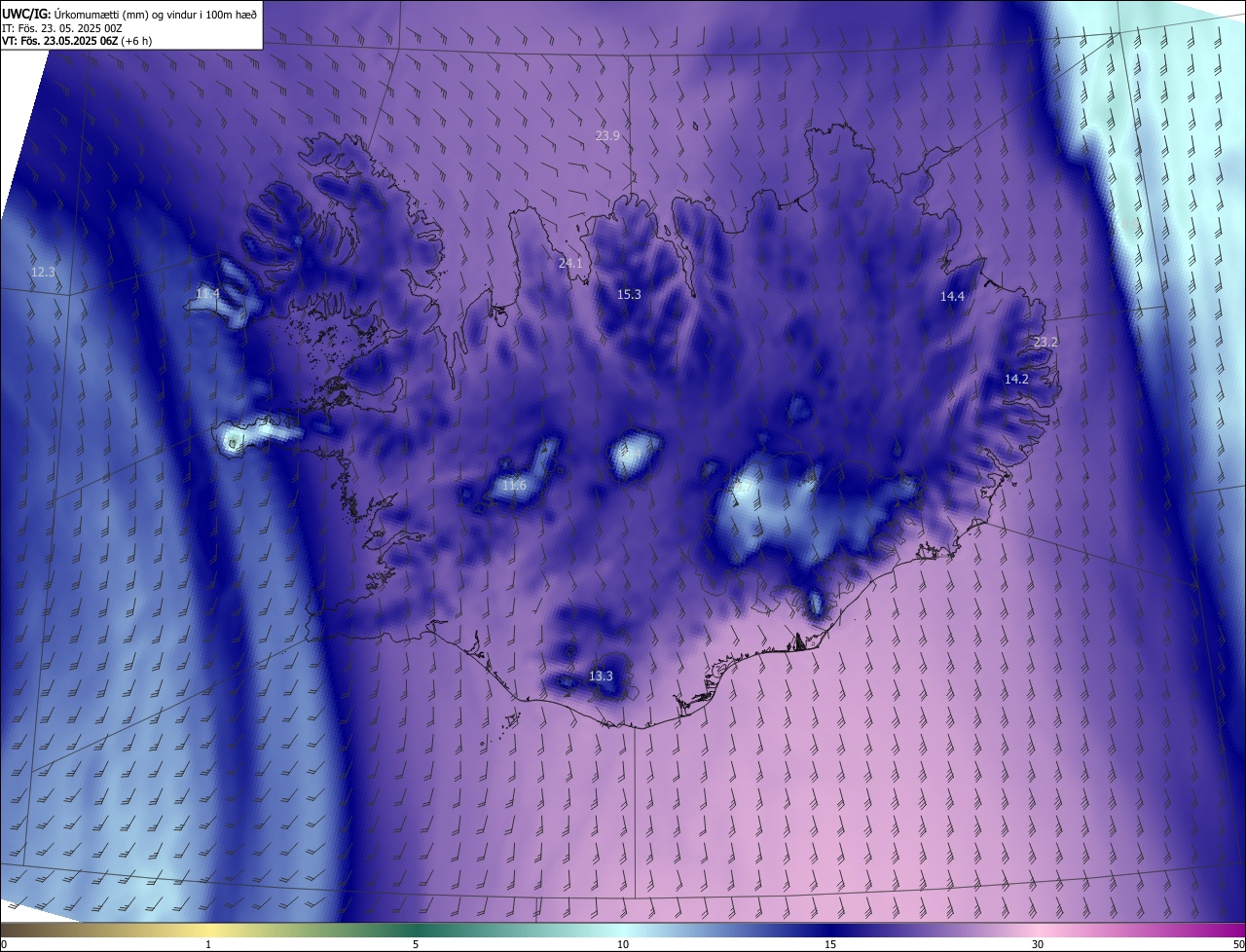Click the precipitation color scale bar
The image size is (1246, 952).
click(x=623, y=930)
